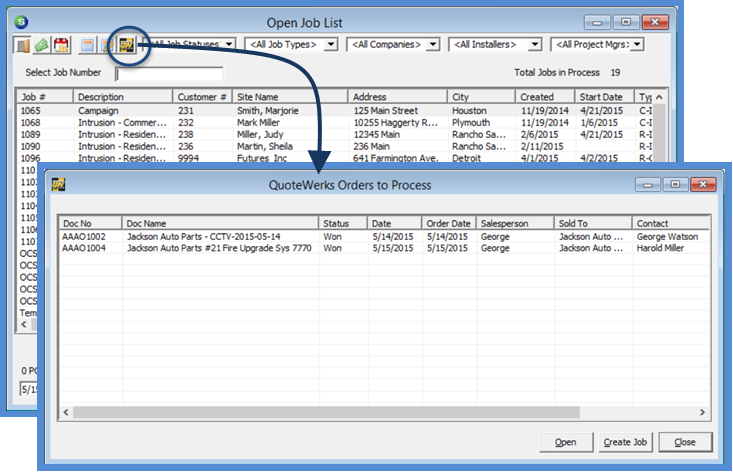Click the green S application icon
Screen dimensions: 733x473
[x=21, y=22]
